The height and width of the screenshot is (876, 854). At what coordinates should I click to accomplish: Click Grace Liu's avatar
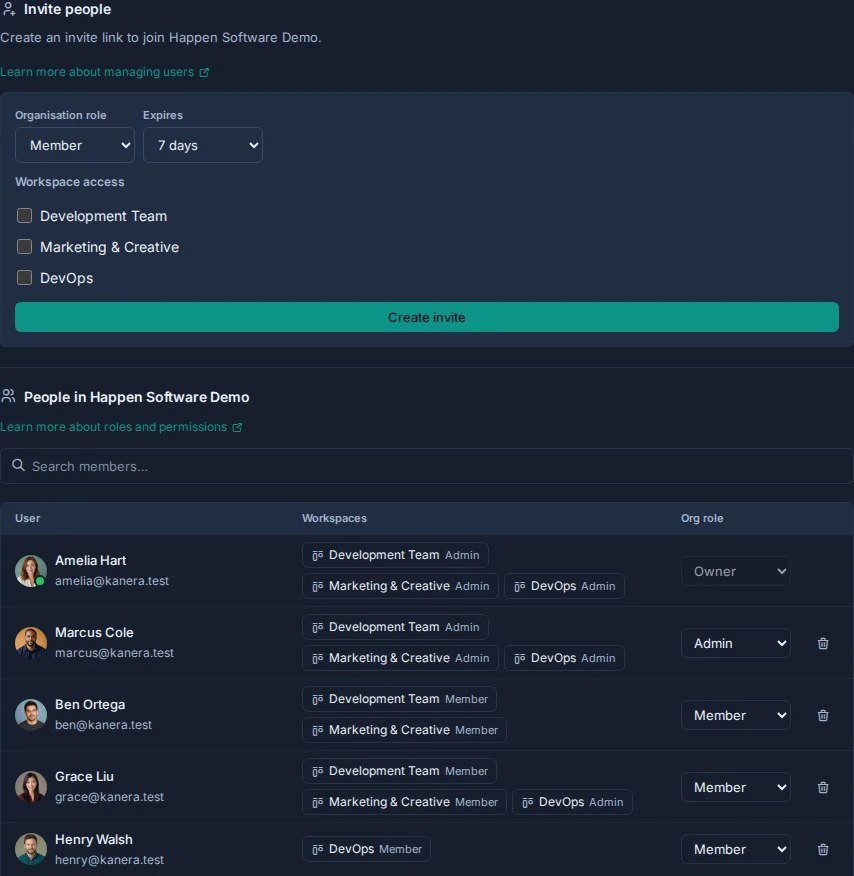31,787
